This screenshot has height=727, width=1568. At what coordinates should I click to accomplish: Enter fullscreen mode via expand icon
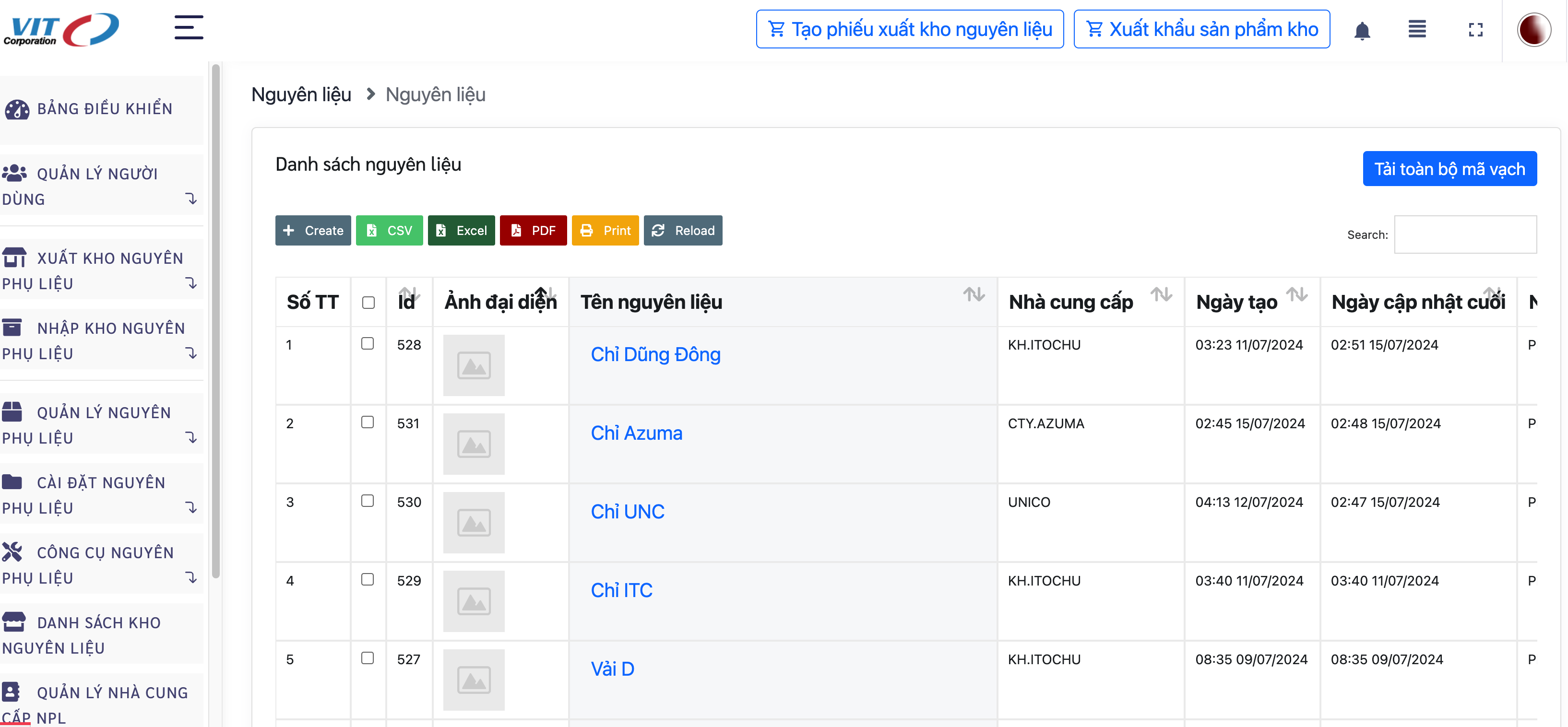click(1475, 30)
